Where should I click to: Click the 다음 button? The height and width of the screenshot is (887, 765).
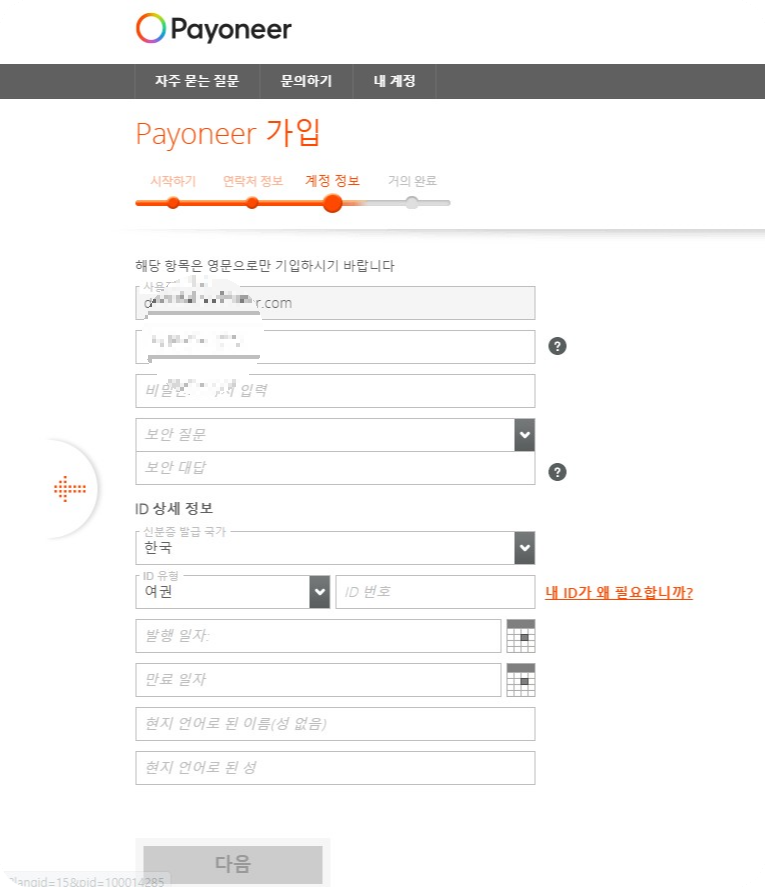(233, 864)
